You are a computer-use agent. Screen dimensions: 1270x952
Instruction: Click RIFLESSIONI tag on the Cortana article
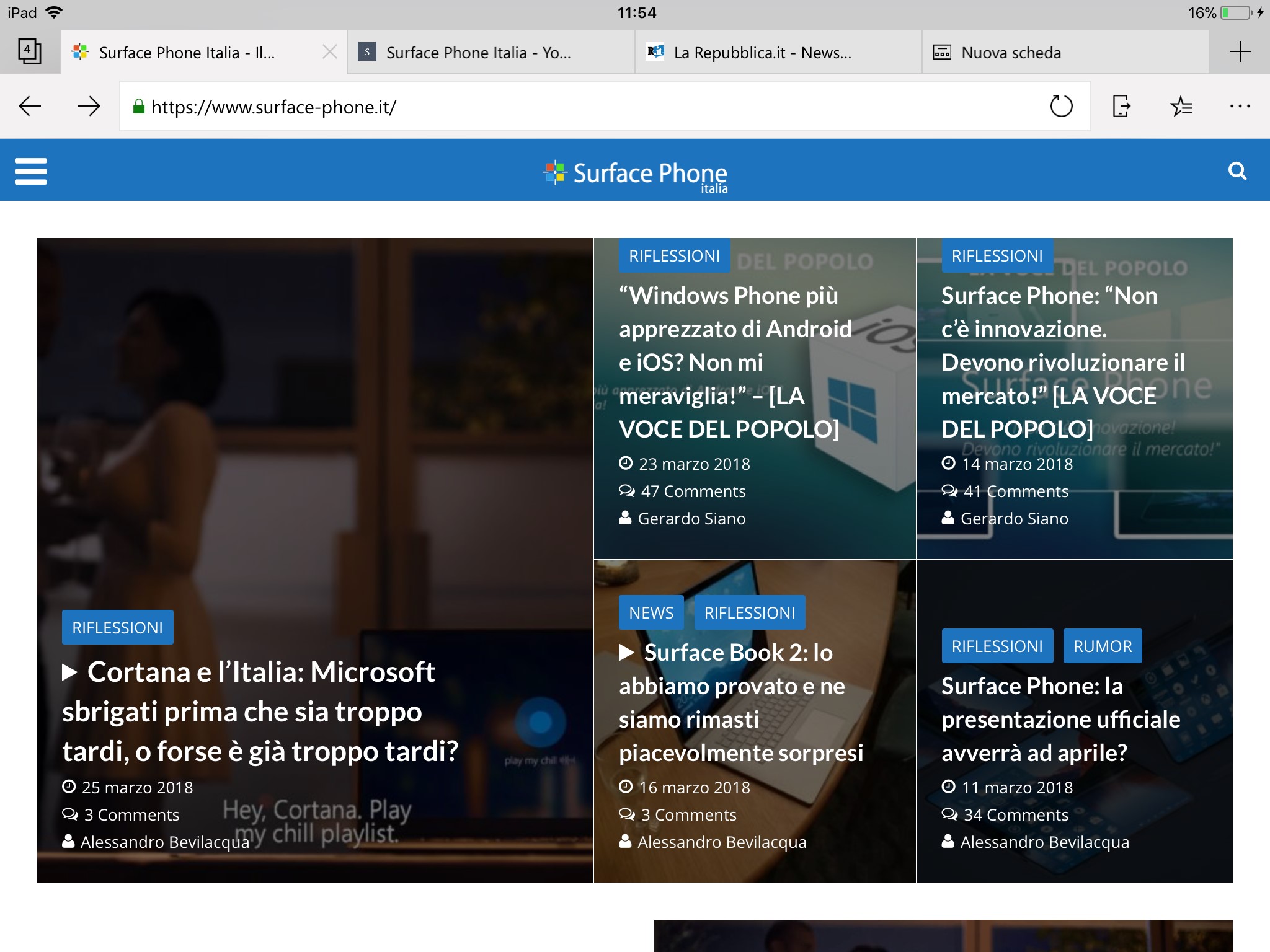coord(118,628)
